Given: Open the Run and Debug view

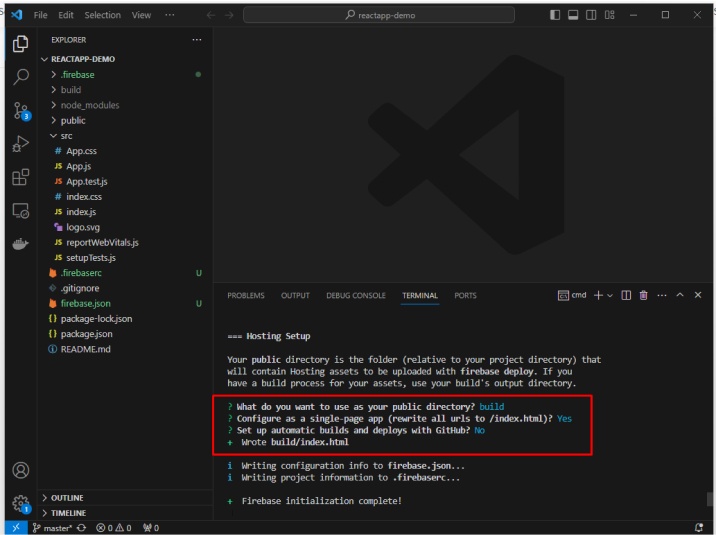Looking at the screenshot, I should (21, 144).
